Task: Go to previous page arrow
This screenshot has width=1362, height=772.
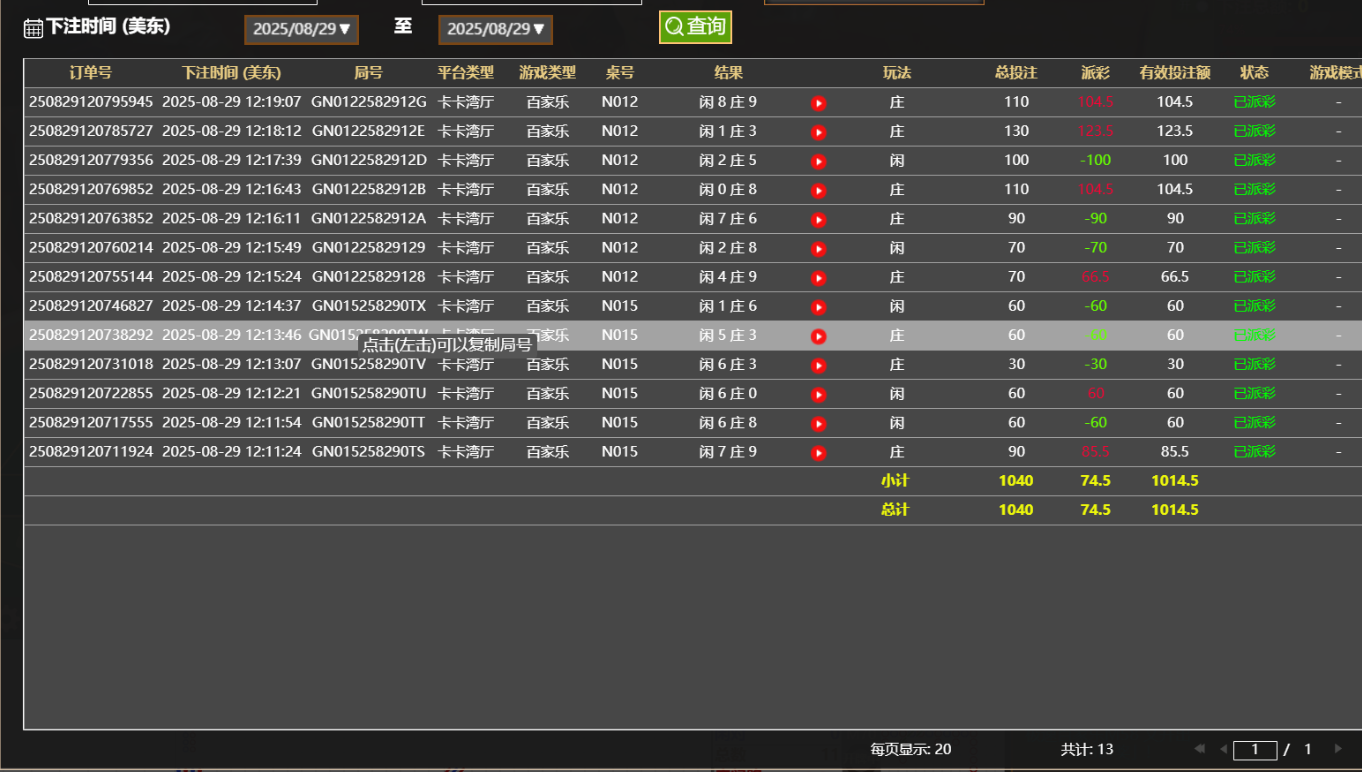Action: click(1222, 749)
